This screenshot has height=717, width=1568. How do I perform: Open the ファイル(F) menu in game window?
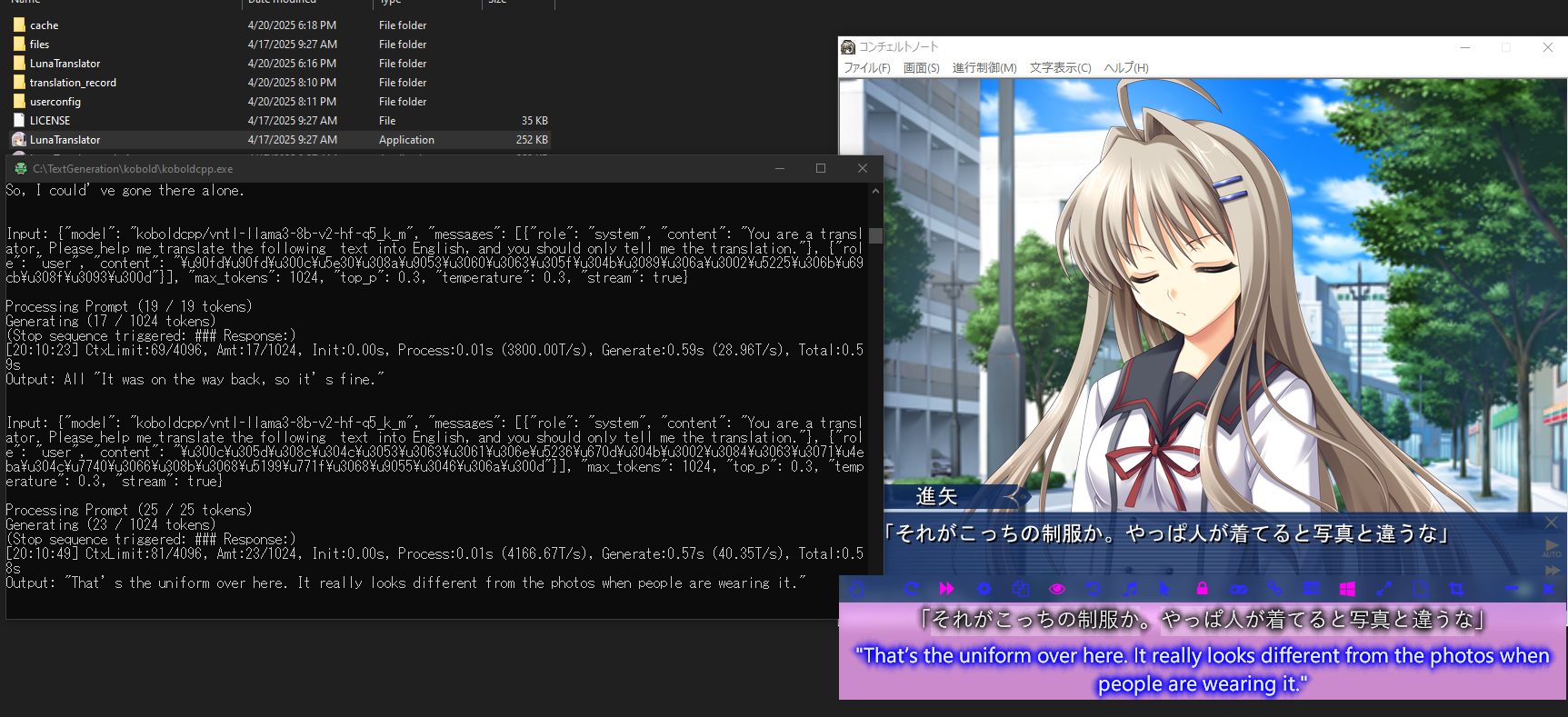point(867,68)
